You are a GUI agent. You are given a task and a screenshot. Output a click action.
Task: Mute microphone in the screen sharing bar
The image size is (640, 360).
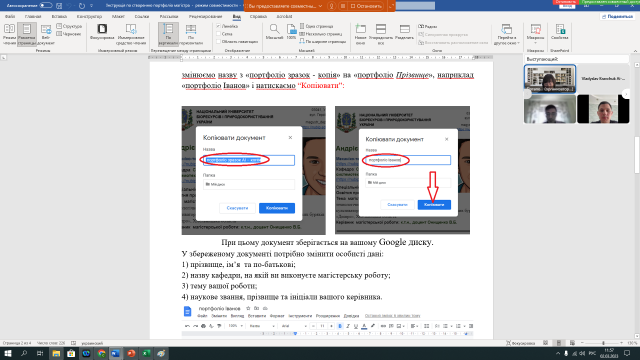(331, 6)
